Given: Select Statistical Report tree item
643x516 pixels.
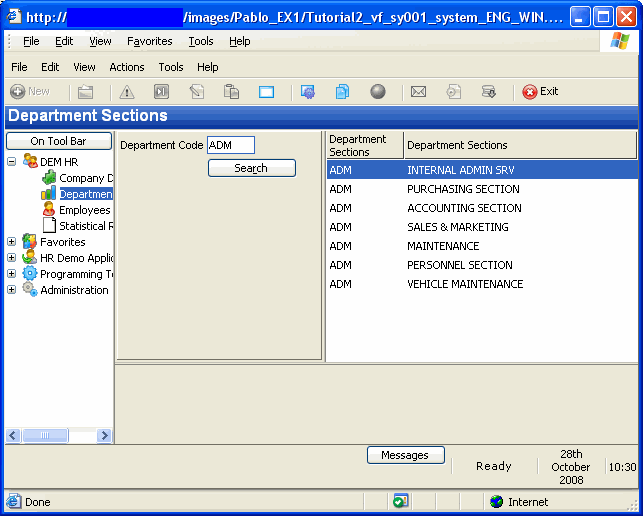Looking at the screenshot, I should (x=86, y=226).
